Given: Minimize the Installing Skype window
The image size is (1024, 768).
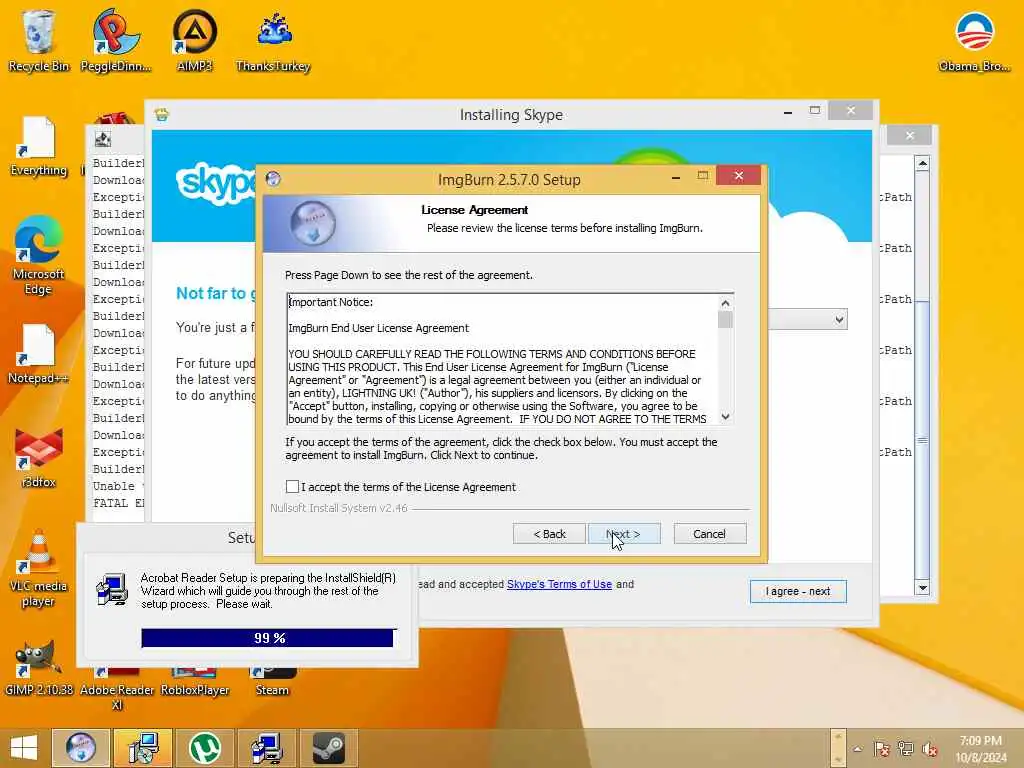Looking at the screenshot, I should coord(788,112).
